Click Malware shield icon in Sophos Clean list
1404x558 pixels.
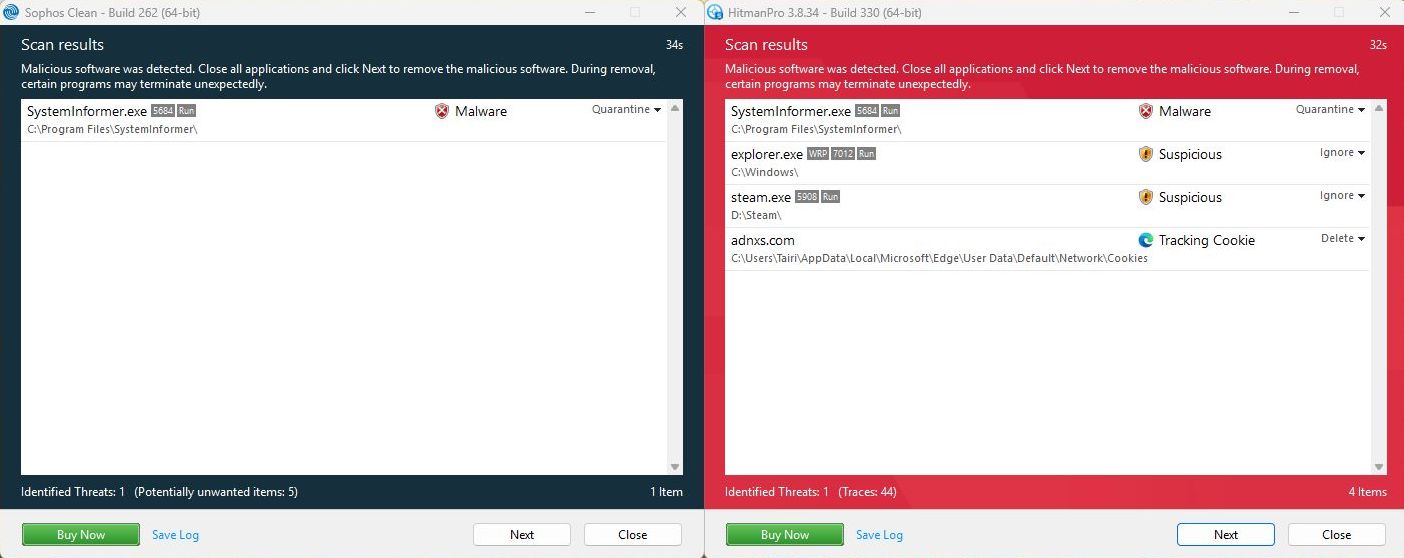tap(442, 111)
